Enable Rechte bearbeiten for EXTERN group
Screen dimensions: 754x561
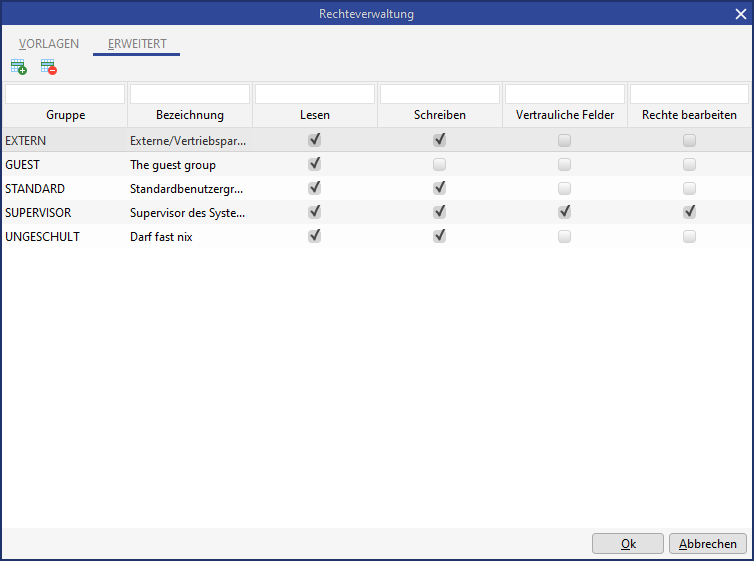(690, 140)
